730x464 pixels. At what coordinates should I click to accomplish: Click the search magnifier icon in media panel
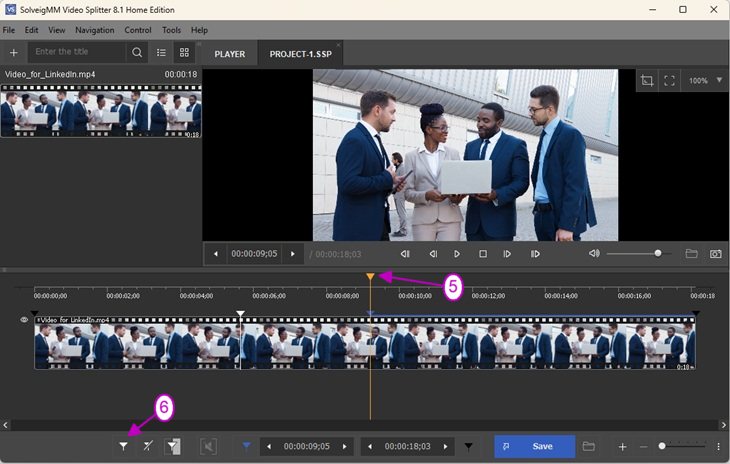[137, 52]
